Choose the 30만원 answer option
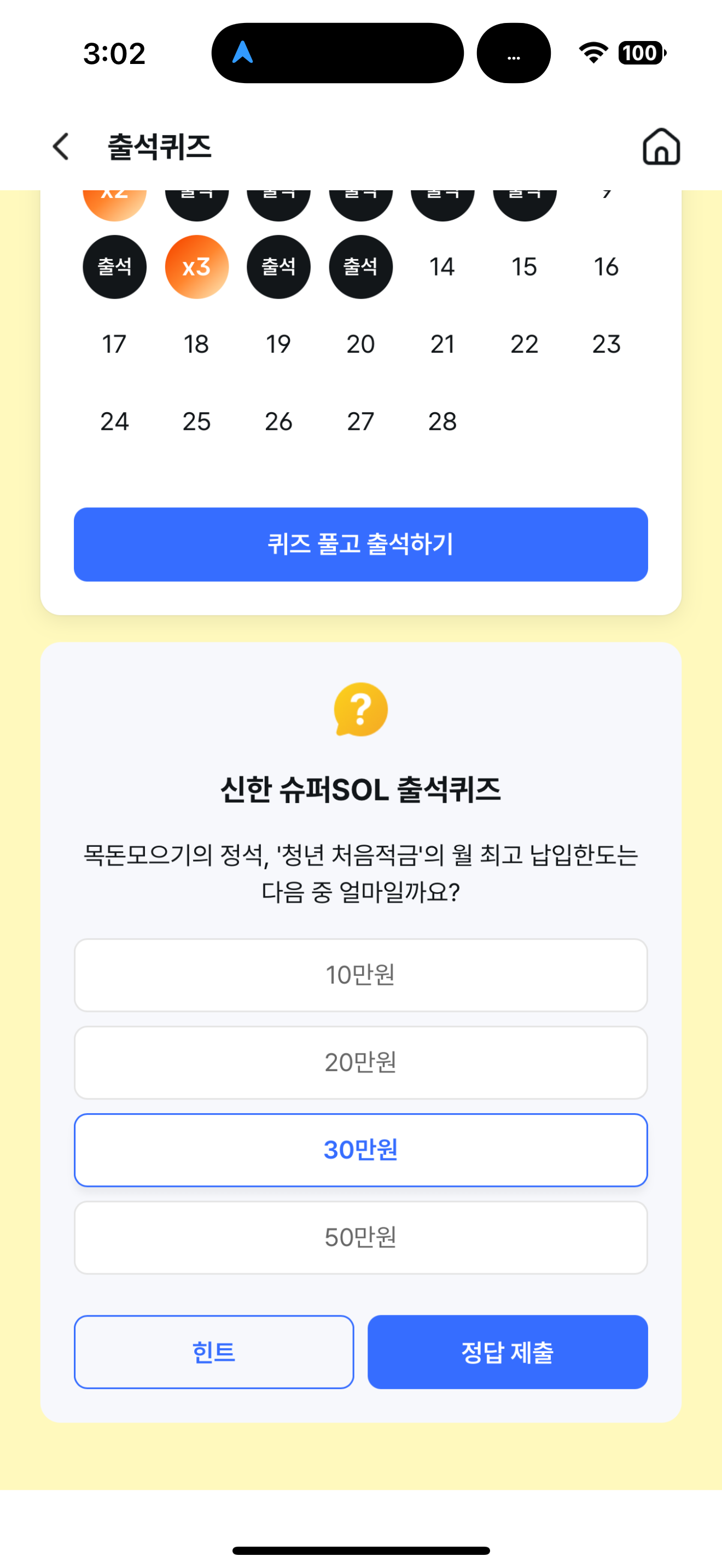Image resolution: width=722 pixels, height=1568 pixels. point(361,1150)
